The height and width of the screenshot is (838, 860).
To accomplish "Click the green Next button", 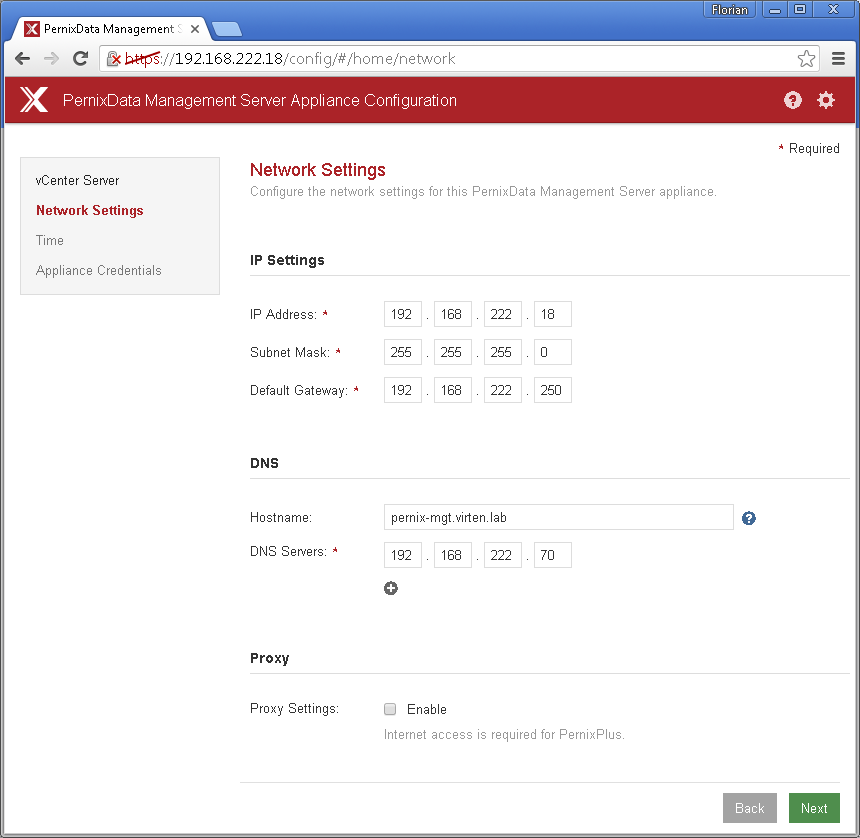I will (814, 808).
